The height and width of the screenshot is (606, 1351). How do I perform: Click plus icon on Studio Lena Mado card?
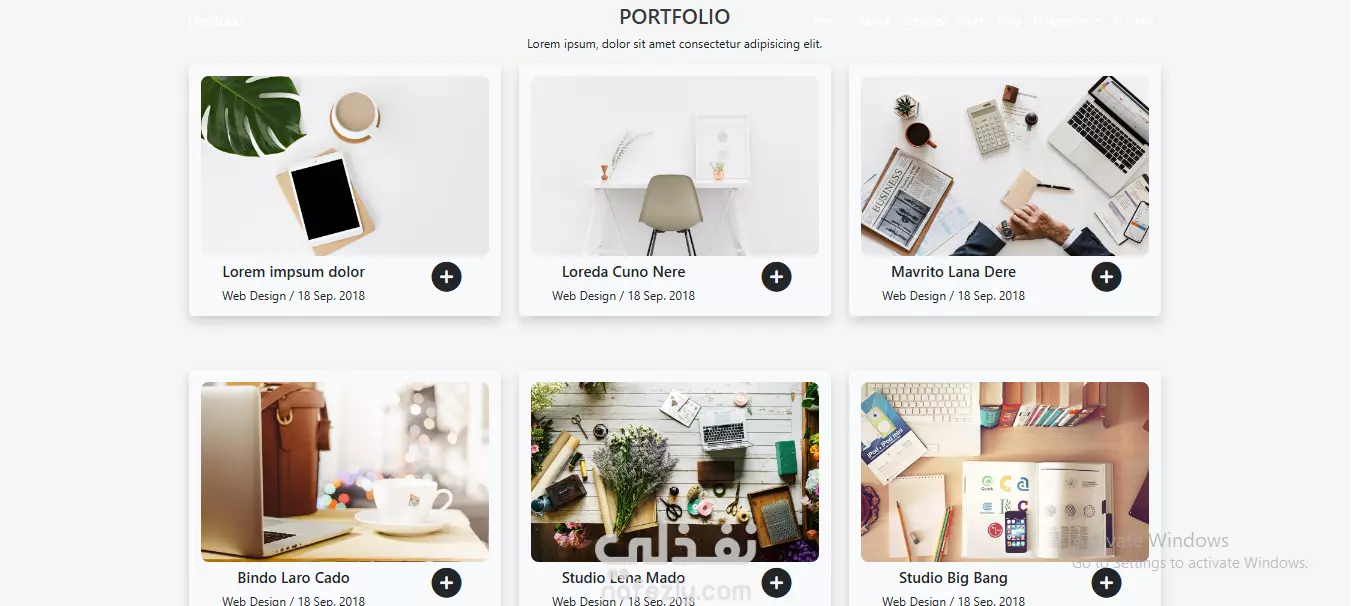pos(776,583)
